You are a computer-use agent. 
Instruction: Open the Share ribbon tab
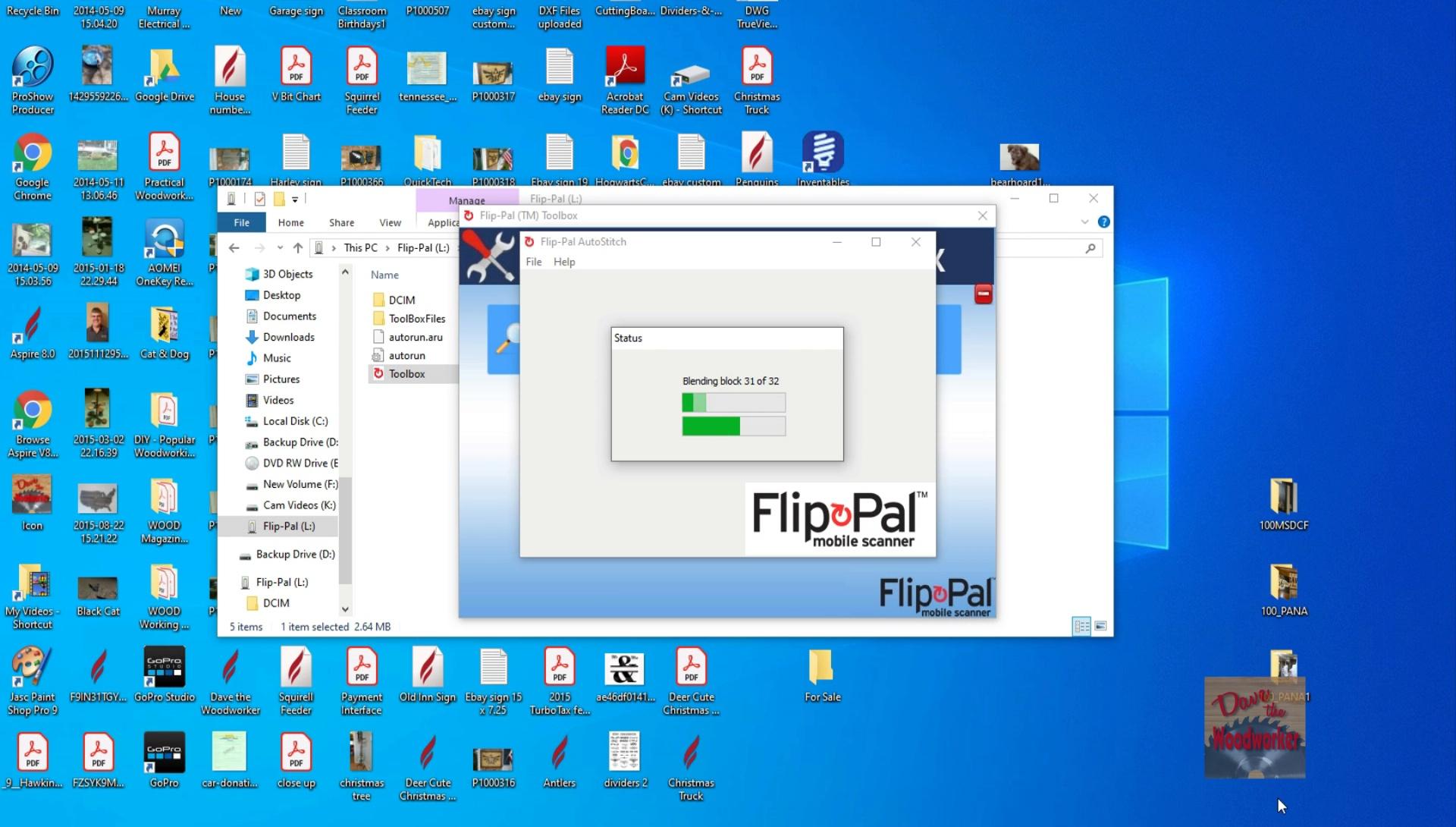point(341,222)
